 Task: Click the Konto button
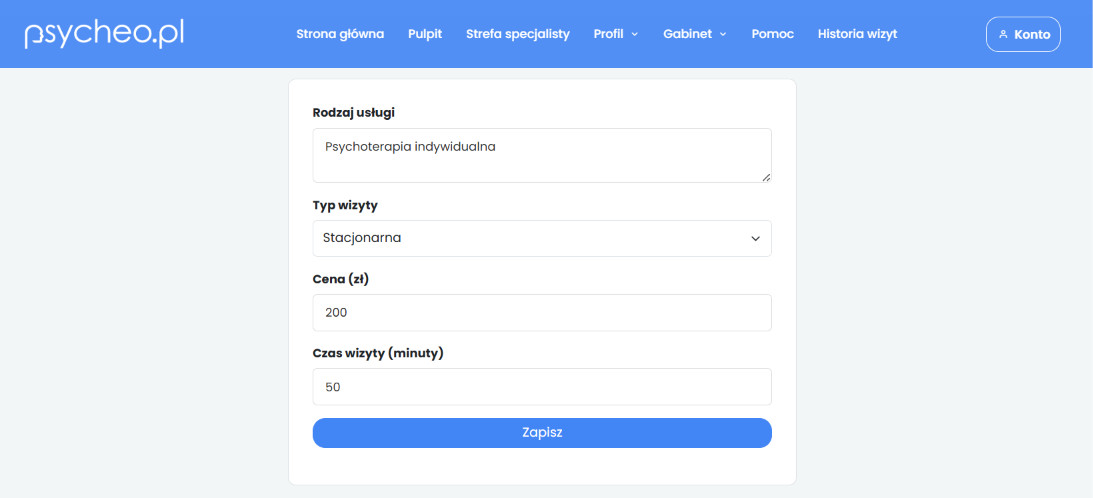[x=1023, y=34]
